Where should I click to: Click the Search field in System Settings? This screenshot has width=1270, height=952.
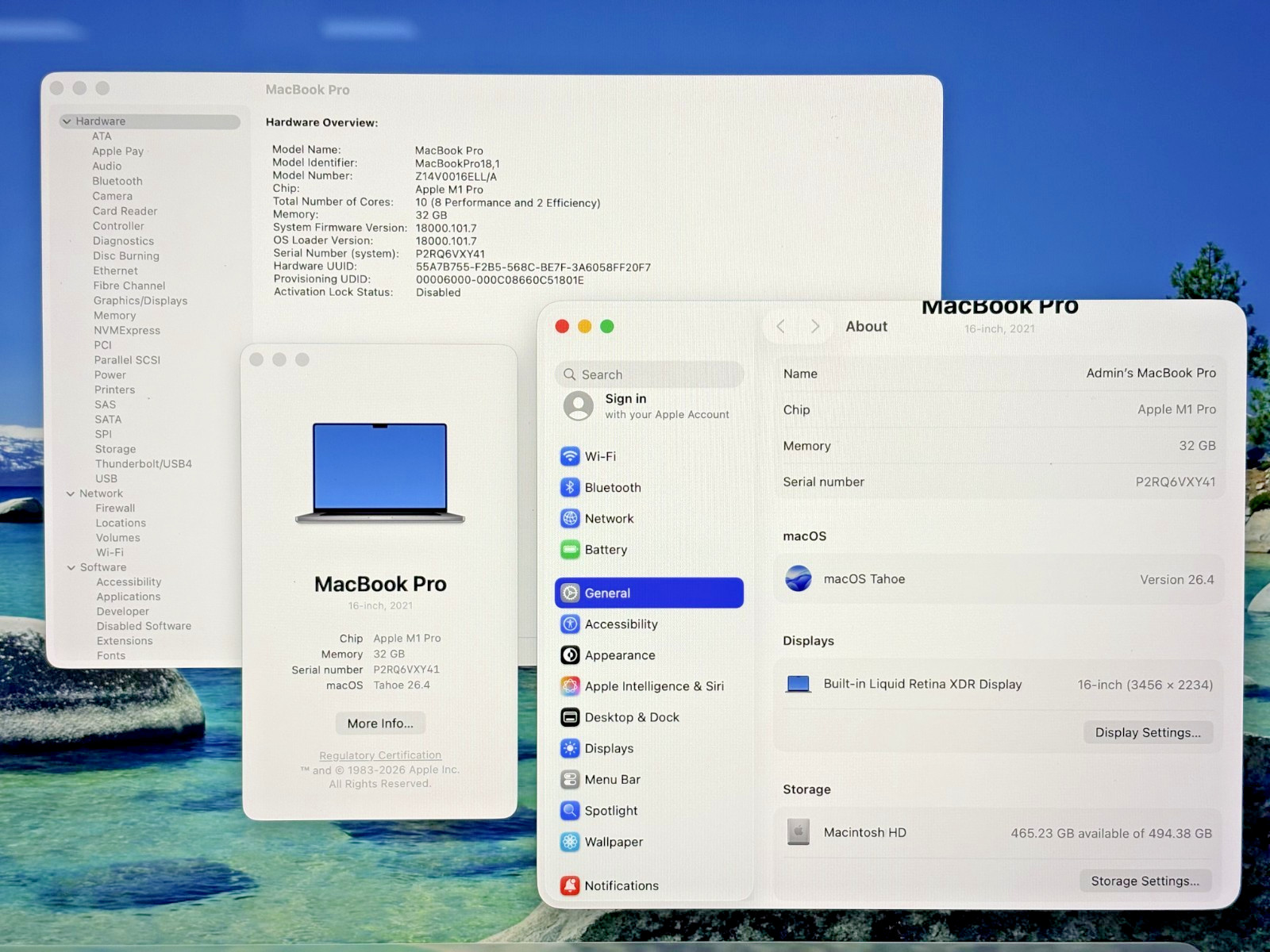click(651, 374)
